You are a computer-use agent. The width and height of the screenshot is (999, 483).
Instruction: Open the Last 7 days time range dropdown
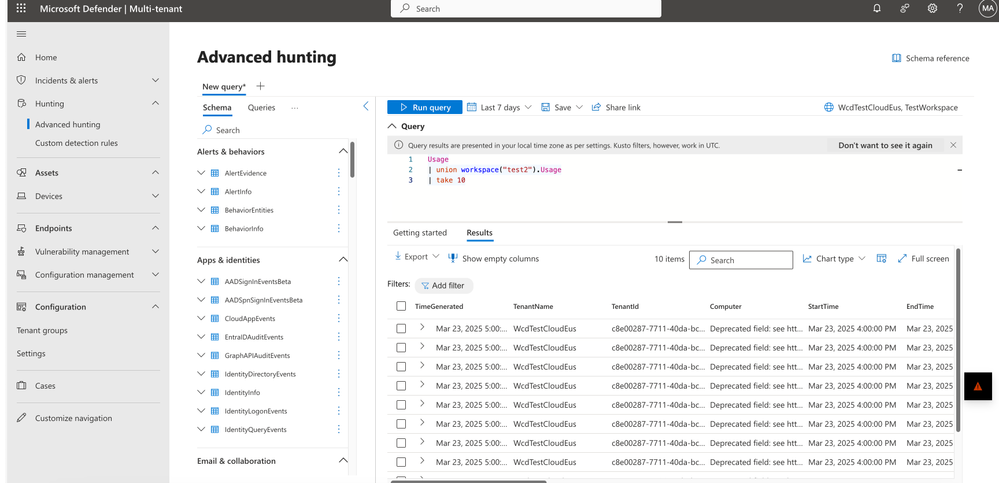tap(499, 108)
